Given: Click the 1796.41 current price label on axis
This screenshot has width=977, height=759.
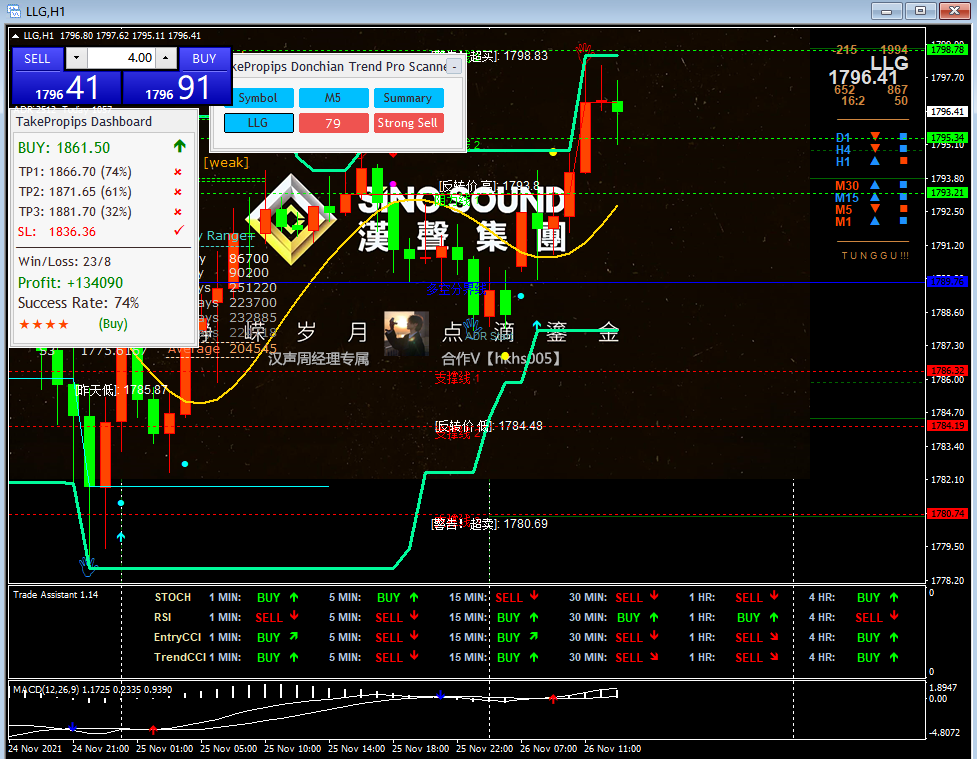Looking at the screenshot, I should (947, 112).
